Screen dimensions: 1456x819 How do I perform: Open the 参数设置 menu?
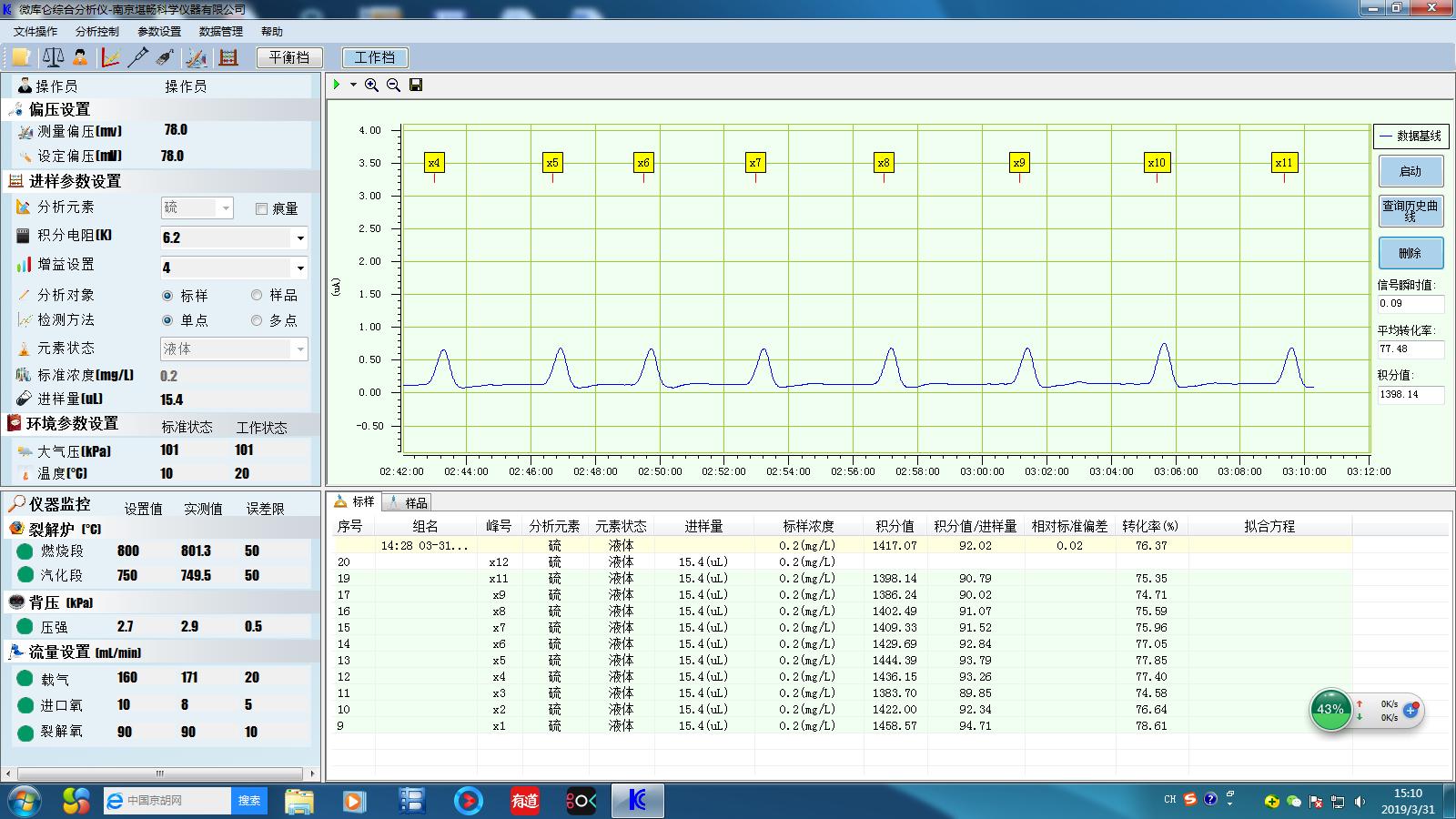pyautogui.click(x=159, y=31)
